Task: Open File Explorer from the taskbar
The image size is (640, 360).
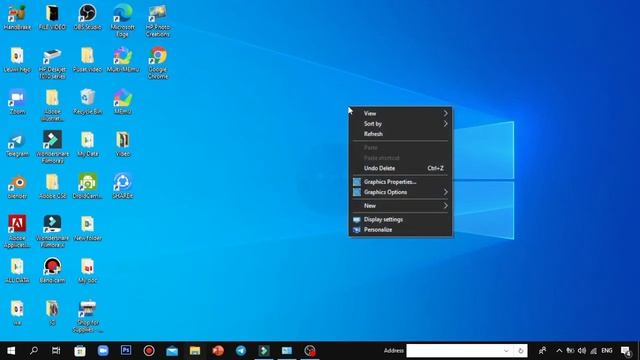Action: 195,350
